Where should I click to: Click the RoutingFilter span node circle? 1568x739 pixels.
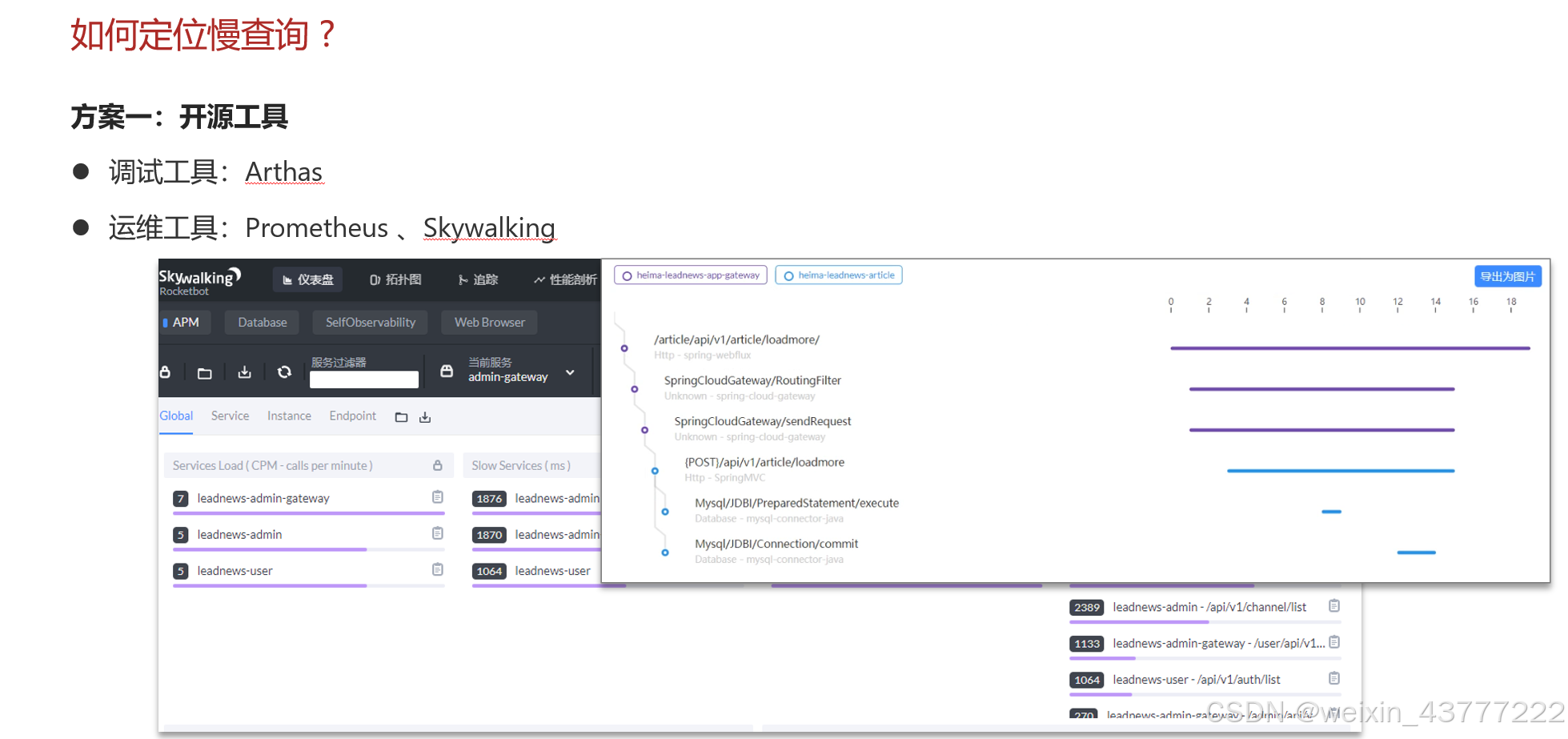[635, 389]
